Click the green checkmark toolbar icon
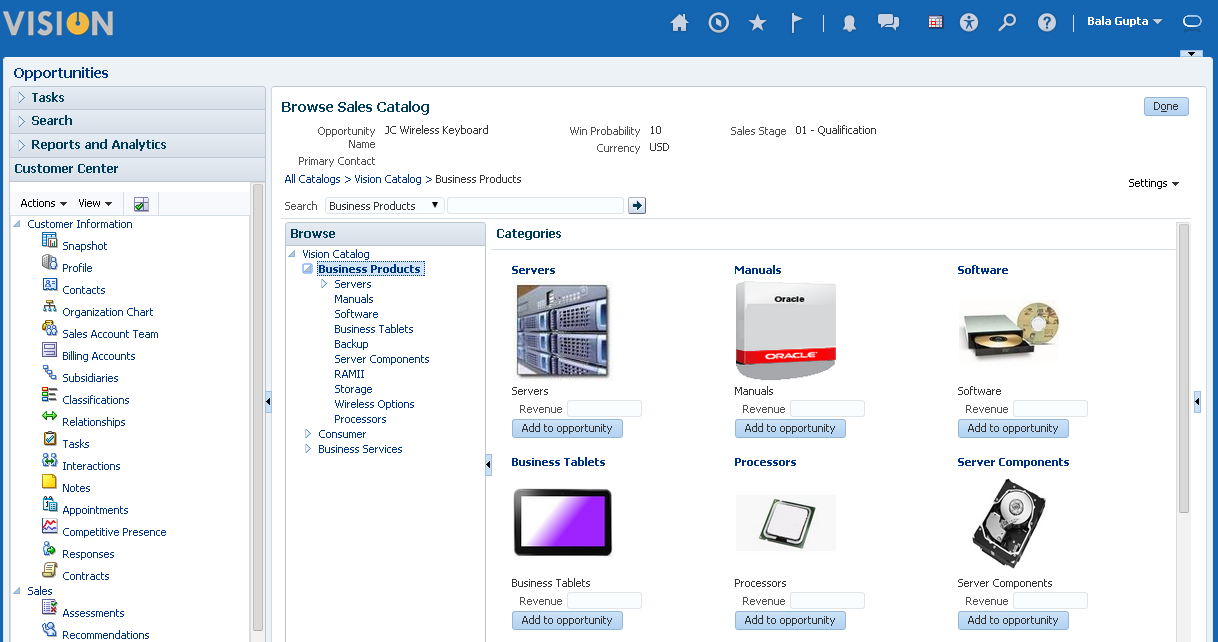The image size is (1218, 642). pos(141,204)
